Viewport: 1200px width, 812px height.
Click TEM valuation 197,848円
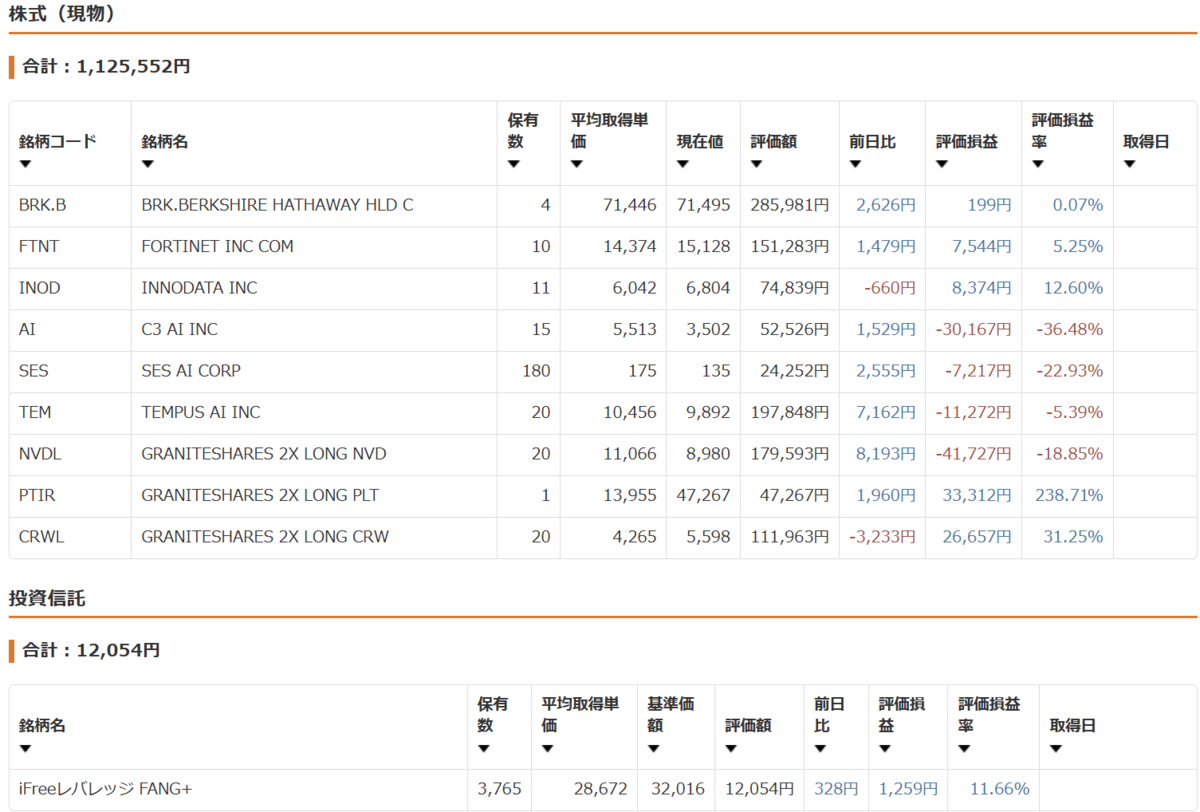click(x=790, y=412)
